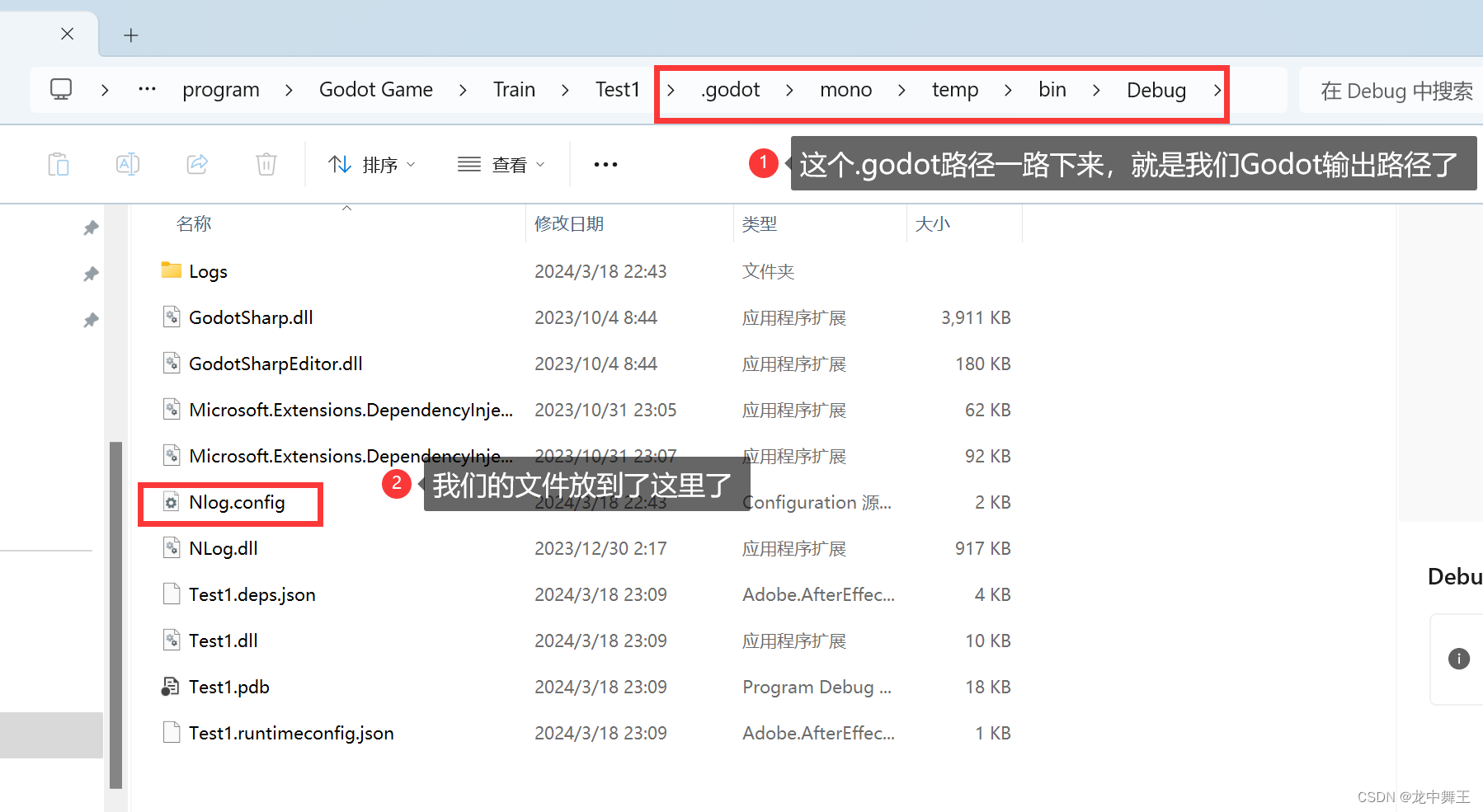1483x812 pixels.
Task: Click the GodotSharp.dll file icon
Action: click(x=172, y=317)
